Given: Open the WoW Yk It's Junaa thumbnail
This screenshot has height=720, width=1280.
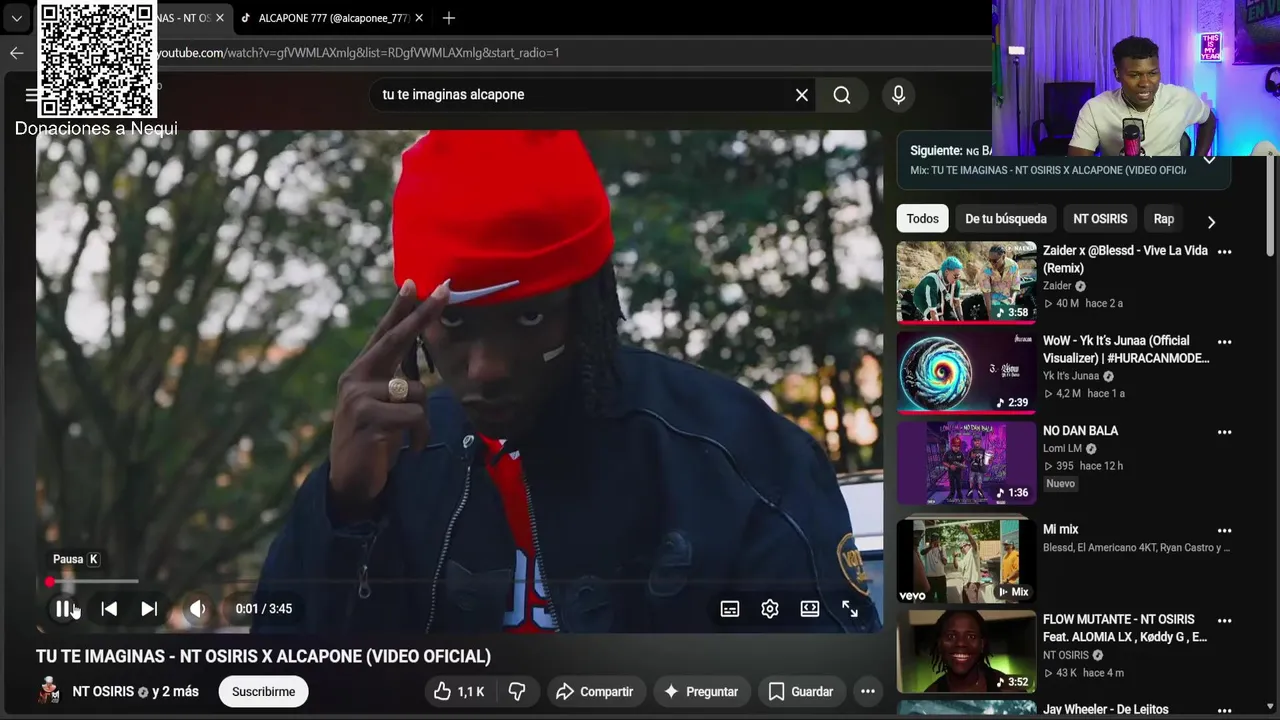Looking at the screenshot, I should [x=966, y=372].
